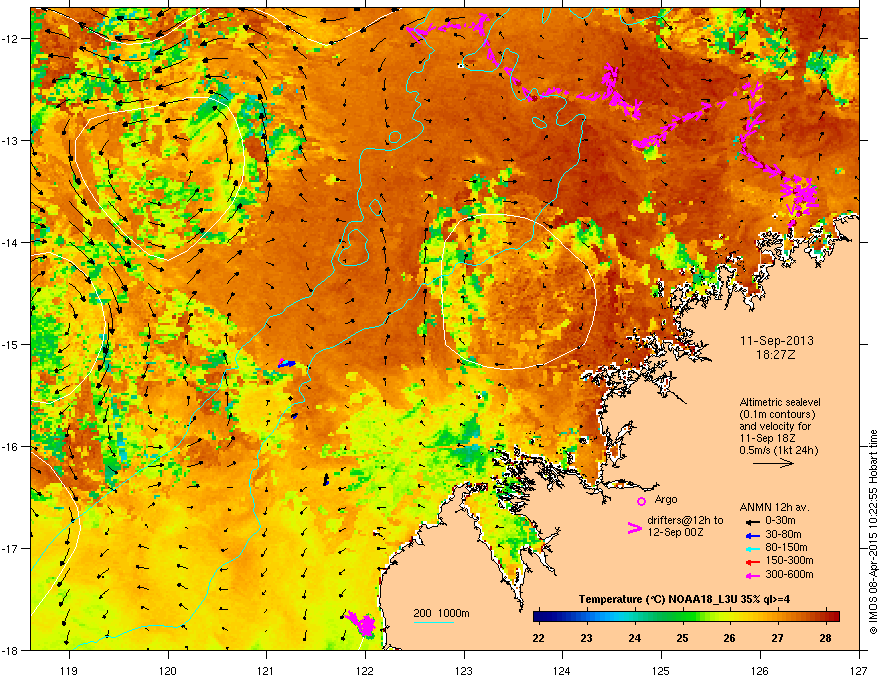Click the '0-30m' depth label
Image resolution: width=880 pixels, height=680 pixels.
[x=780, y=521]
